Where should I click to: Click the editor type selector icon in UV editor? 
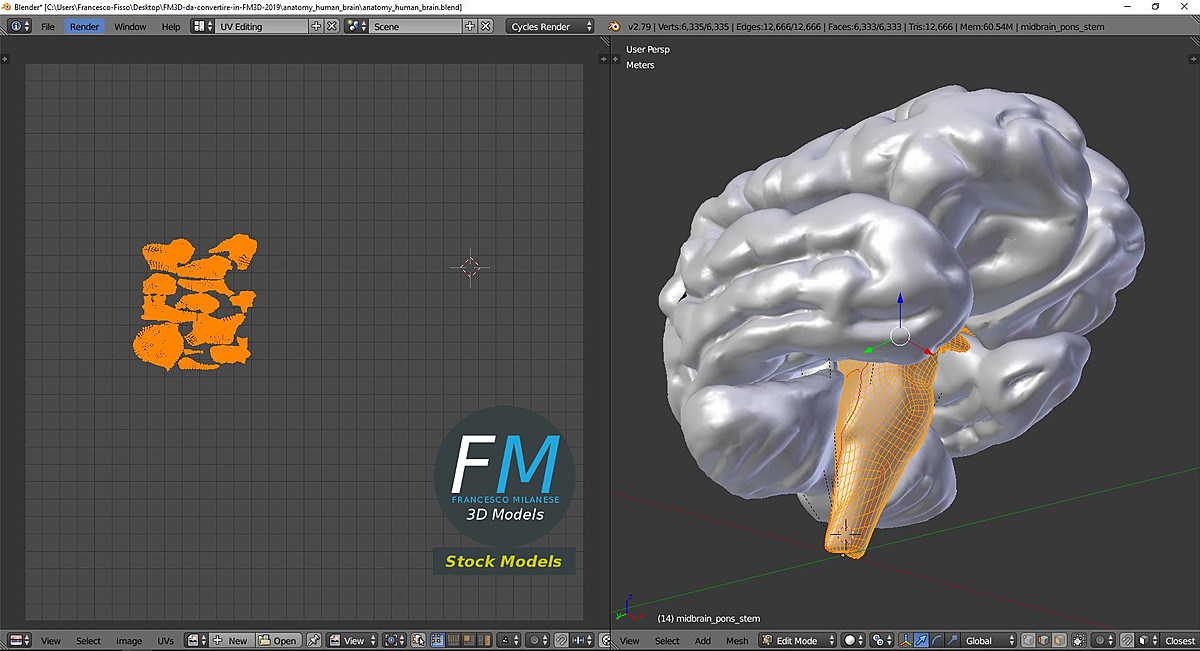[x=17, y=640]
